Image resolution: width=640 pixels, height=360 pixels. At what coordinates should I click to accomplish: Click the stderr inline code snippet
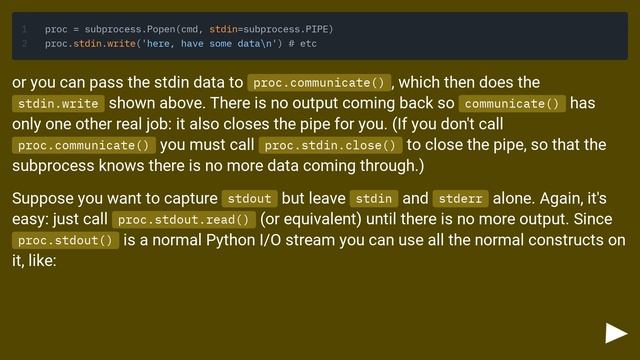pyautogui.click(x=460, y=199)
